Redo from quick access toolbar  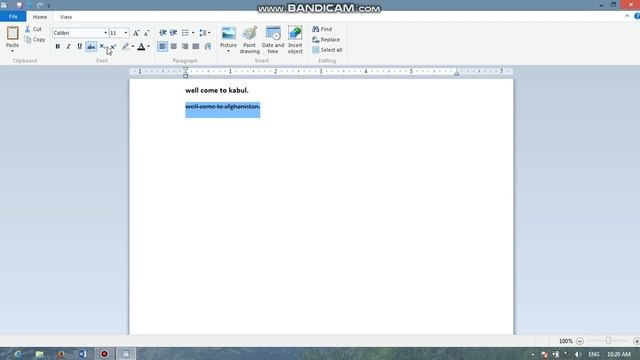point(40,5)
